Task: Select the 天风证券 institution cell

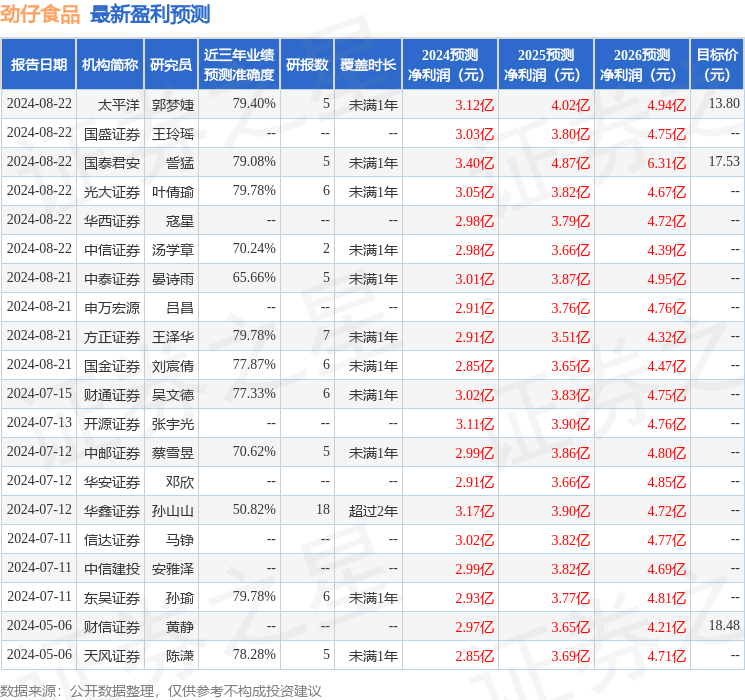Action: 112,655
